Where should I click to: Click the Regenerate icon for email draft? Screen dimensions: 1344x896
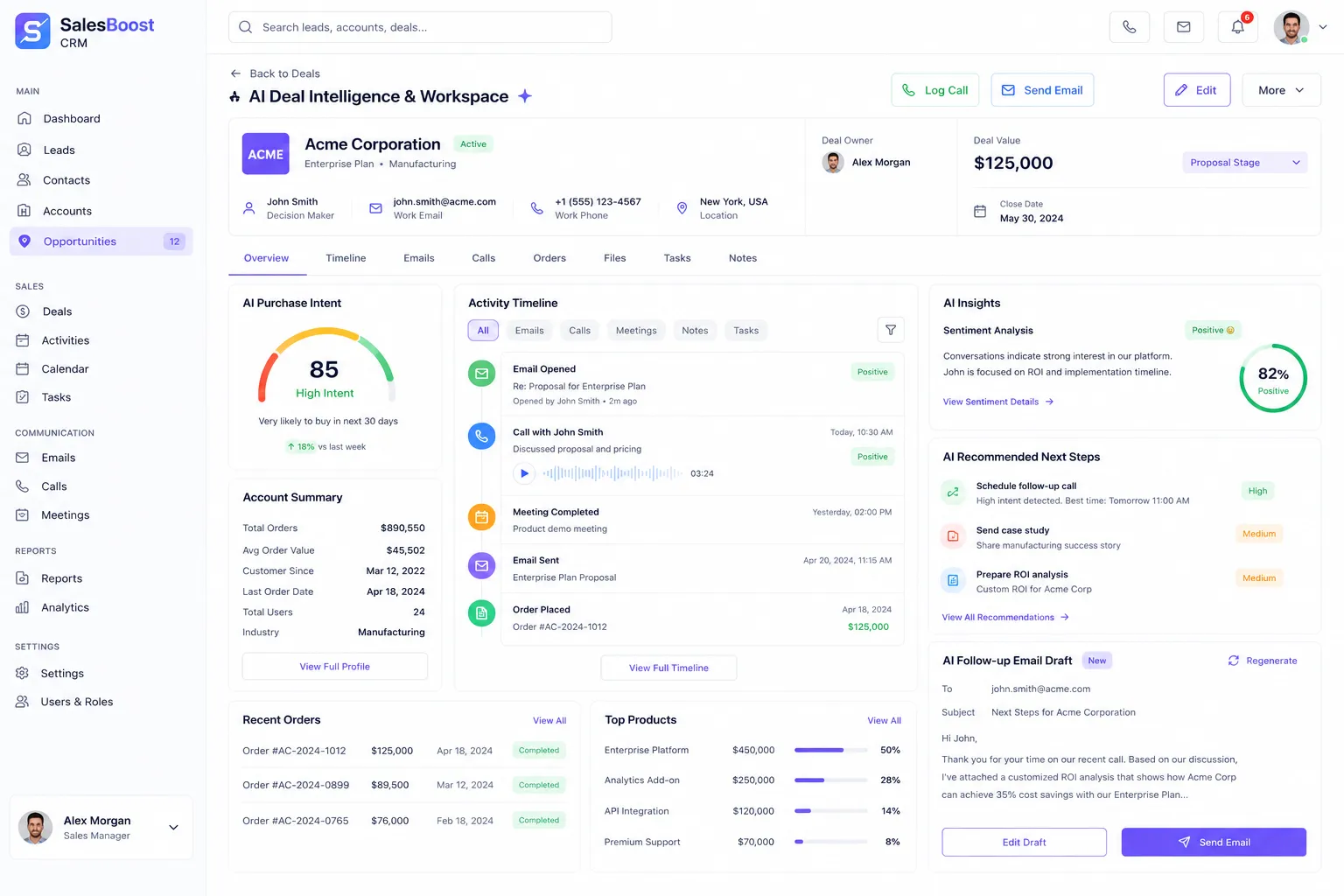(x=1233, y=661)
